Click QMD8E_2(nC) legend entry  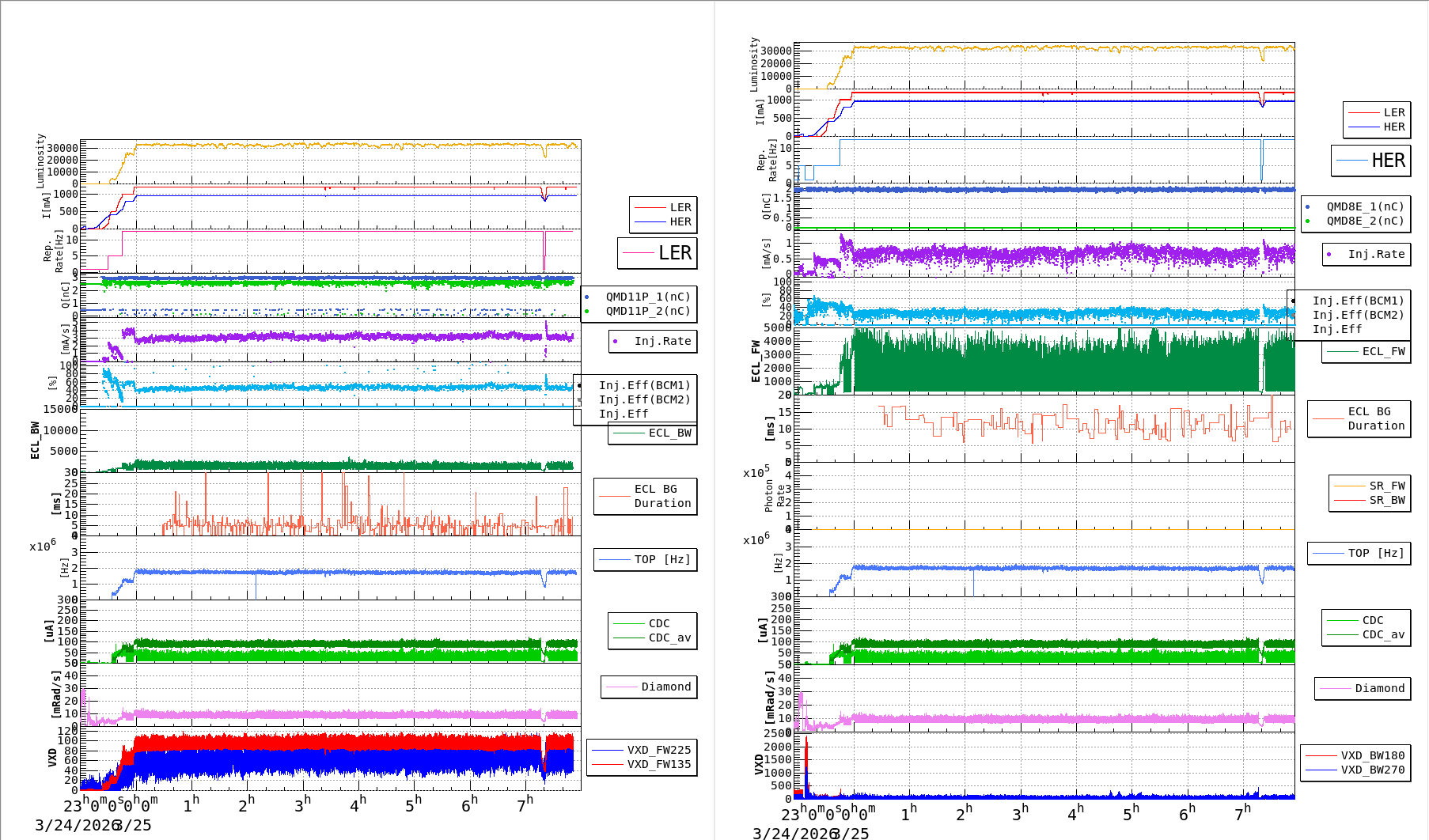[x=1364, y=221]
